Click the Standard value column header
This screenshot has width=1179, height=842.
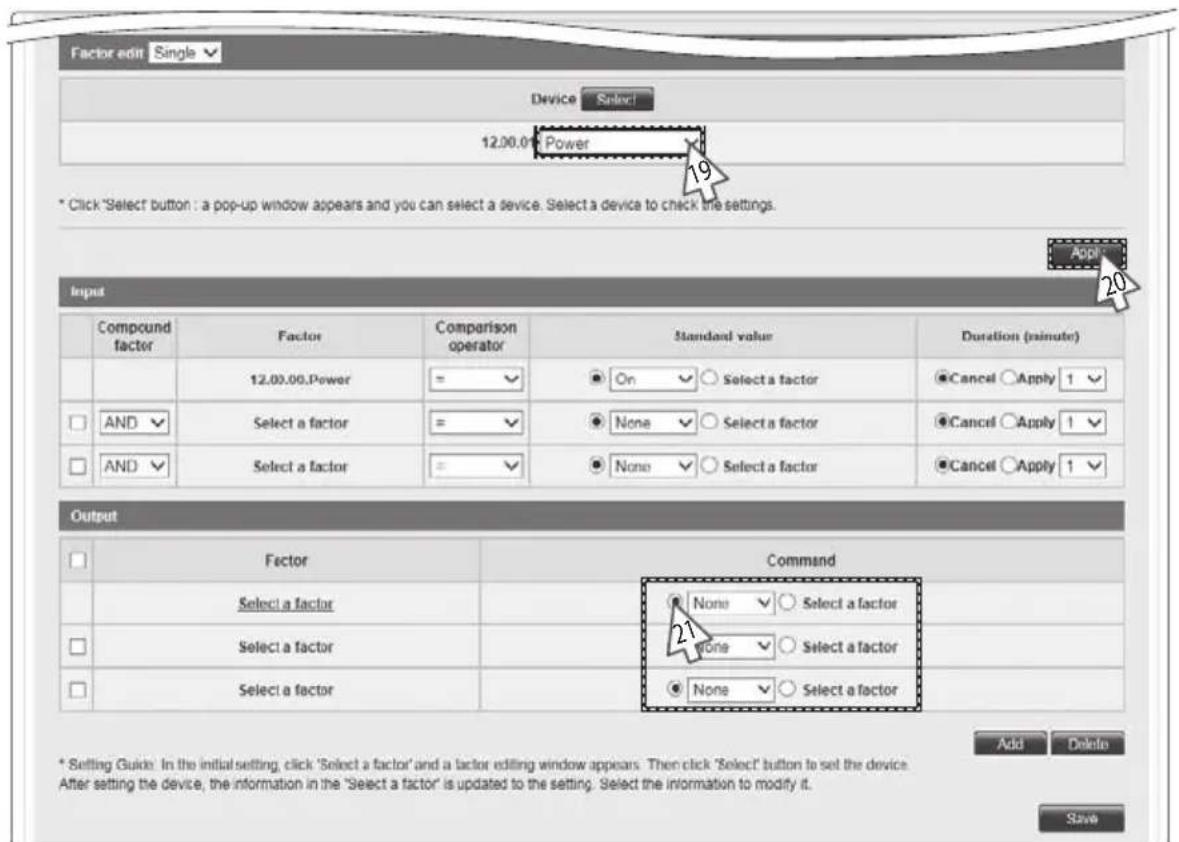point(723,336)
